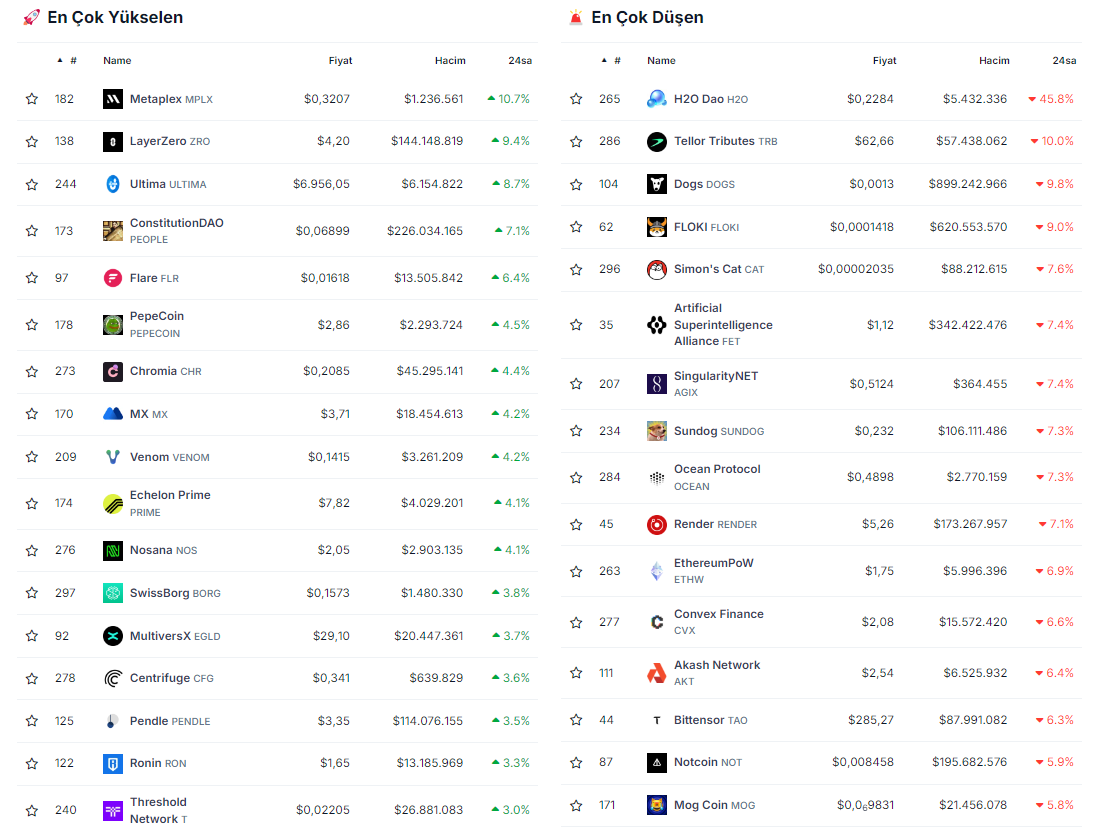Open the Threshold Network coin page

[159, 810]
